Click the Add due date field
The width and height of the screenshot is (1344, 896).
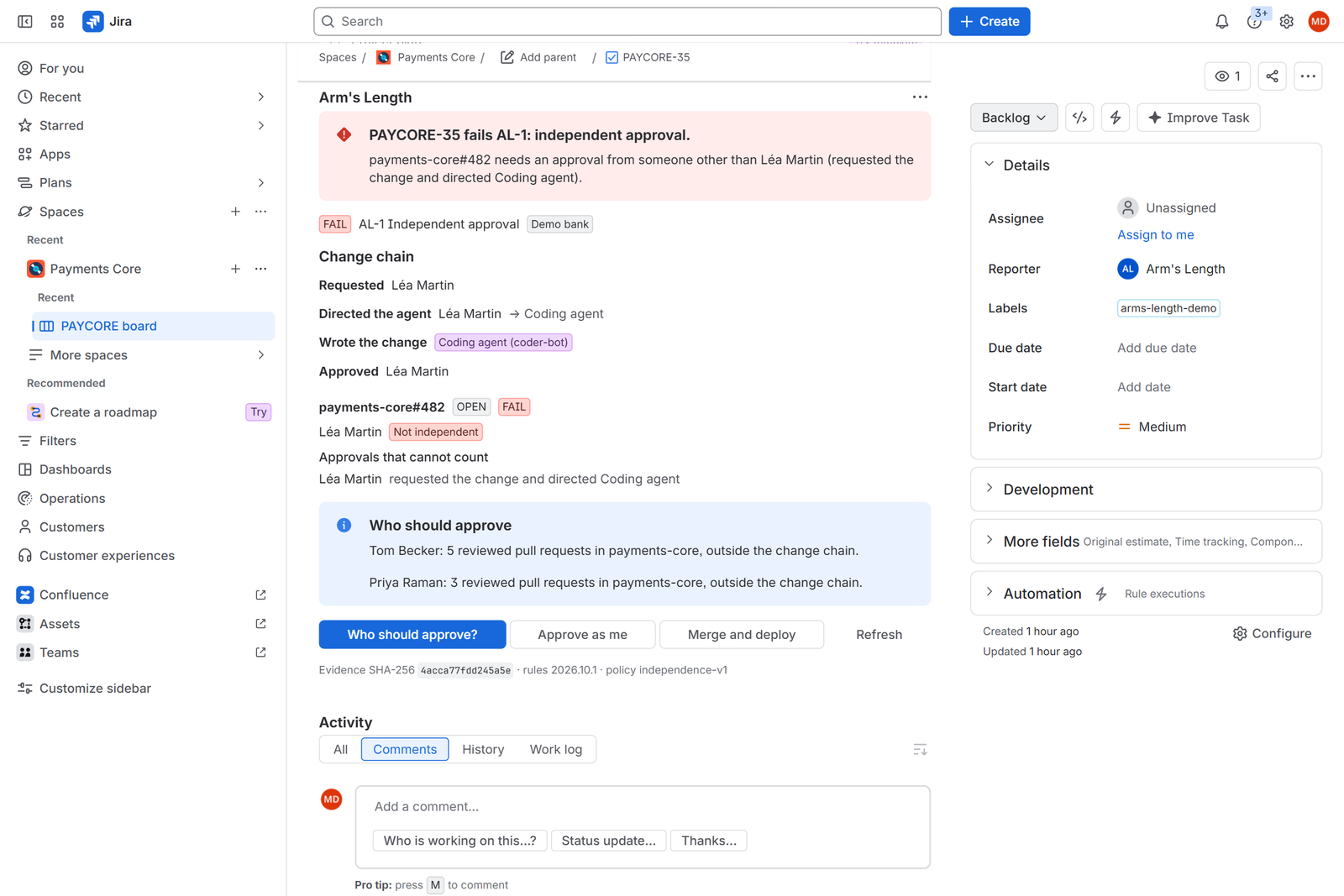click(1157, 348)
